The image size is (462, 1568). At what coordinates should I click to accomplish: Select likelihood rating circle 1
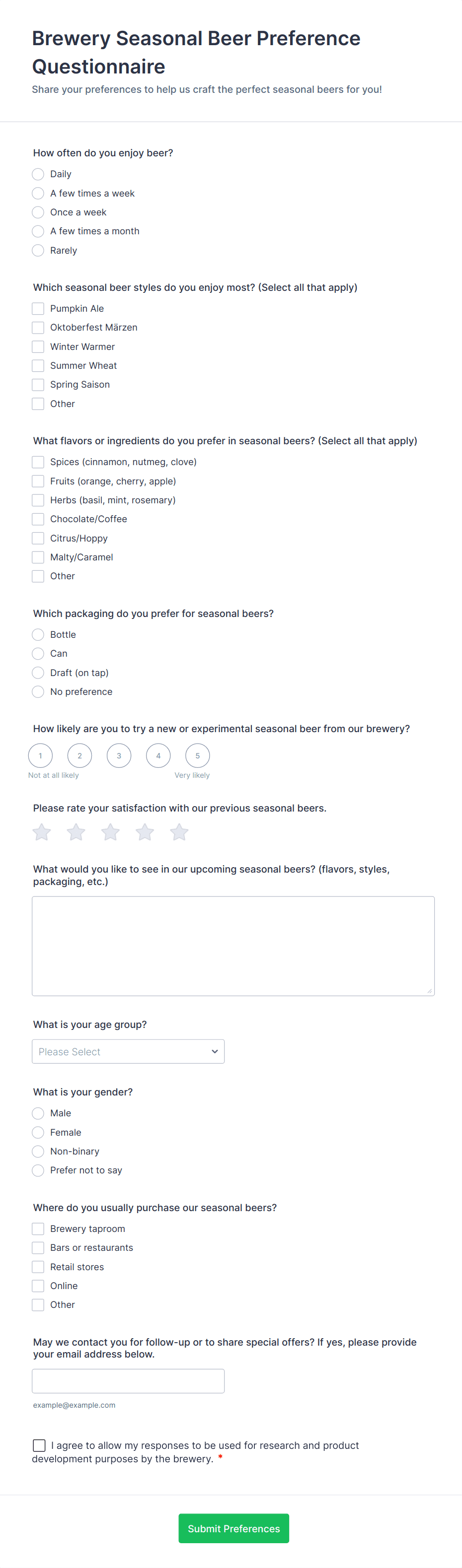click(x=40, y=756)
